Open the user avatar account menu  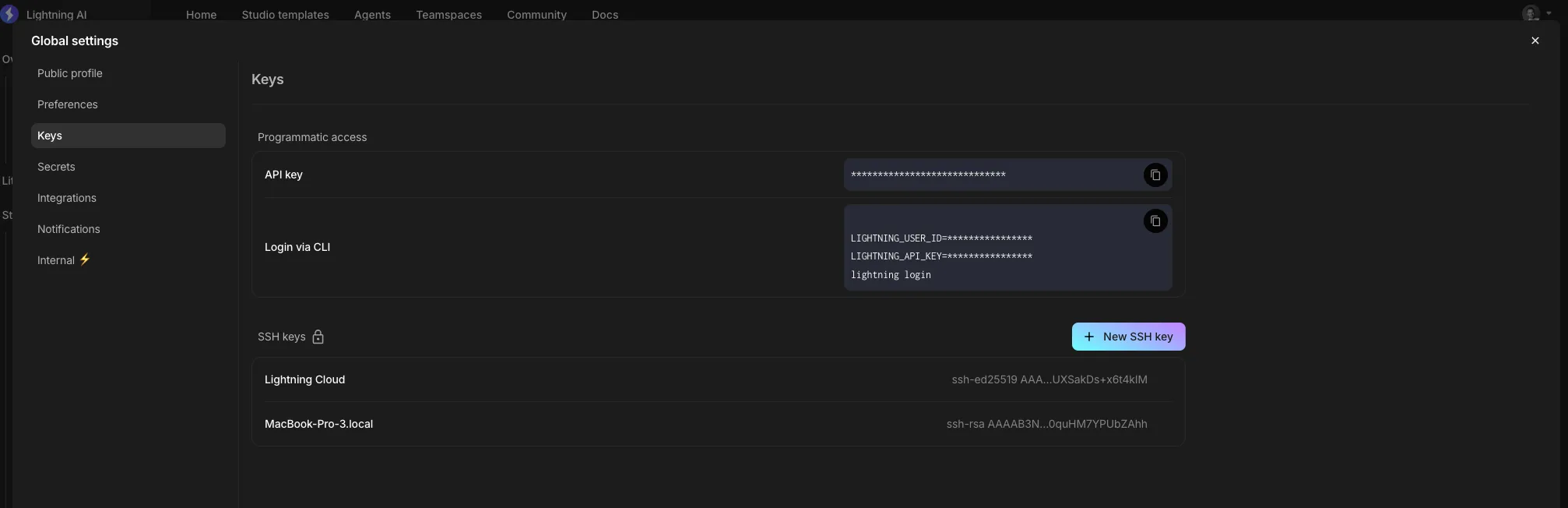click(x=1537, y=14)
